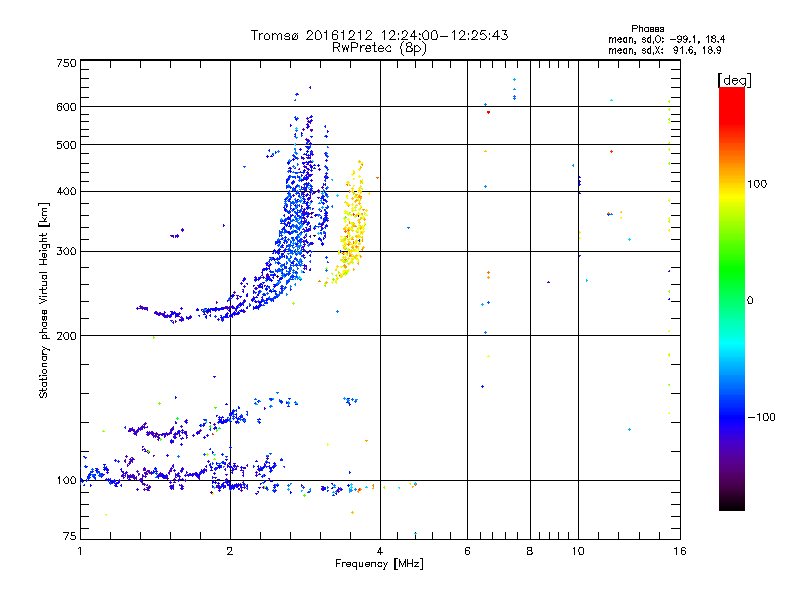Click the plot title "Tromsø 20161212 12:24:00-12:25:43"

(379, 35)
